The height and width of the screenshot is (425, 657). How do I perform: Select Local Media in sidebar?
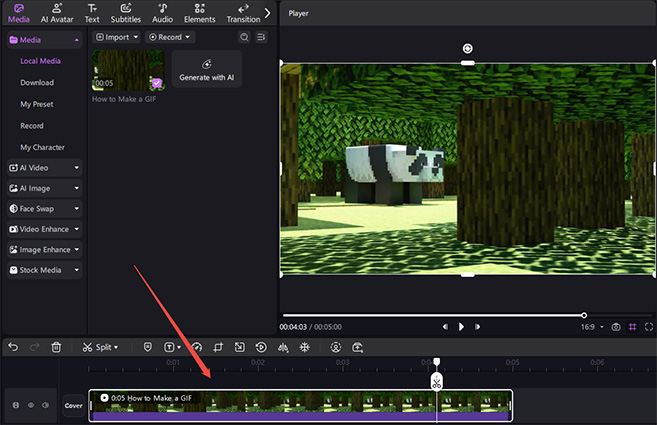[41, 61]
